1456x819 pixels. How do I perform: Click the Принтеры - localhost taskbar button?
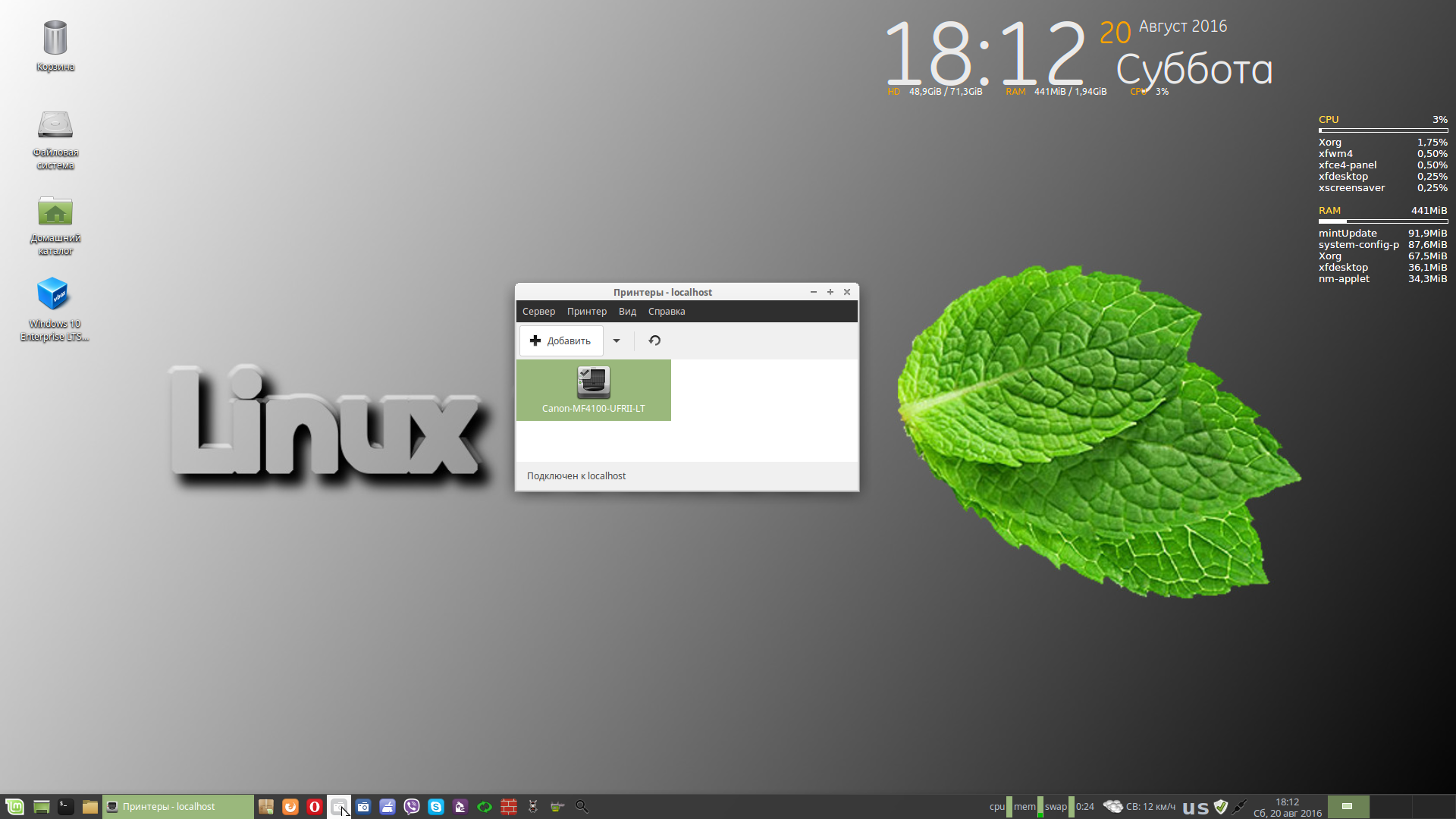pyautogui.click(x=178, y=807)
